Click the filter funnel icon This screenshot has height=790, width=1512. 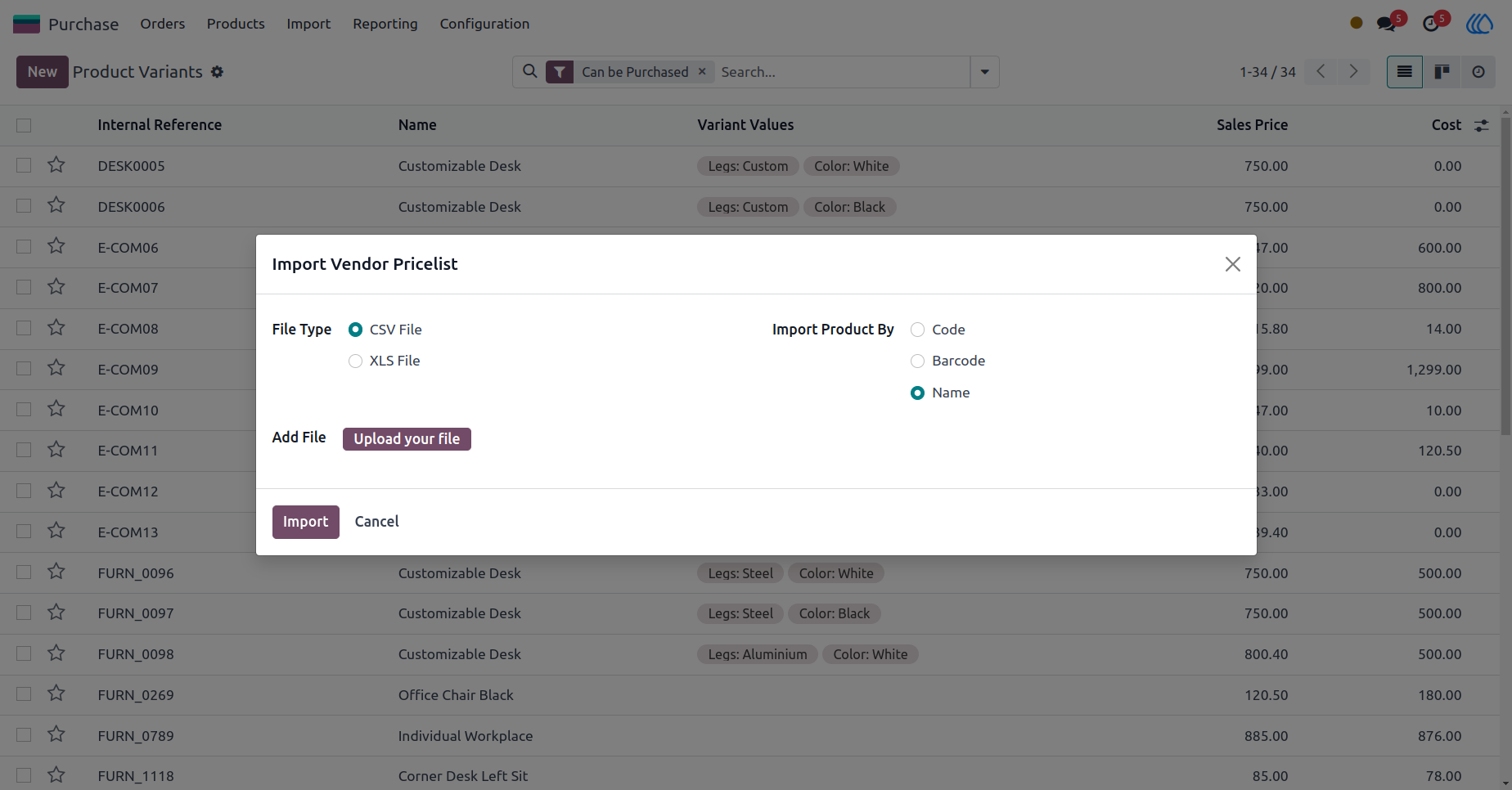(560, 72)
